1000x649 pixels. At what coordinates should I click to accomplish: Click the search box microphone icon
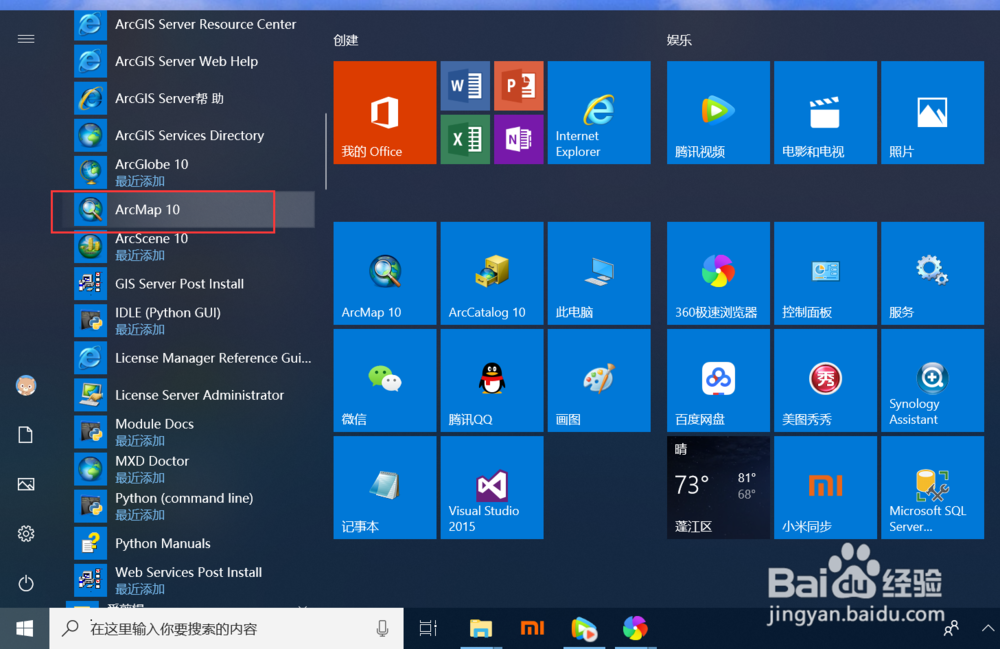pyautogui.click(x=382, y=629)
